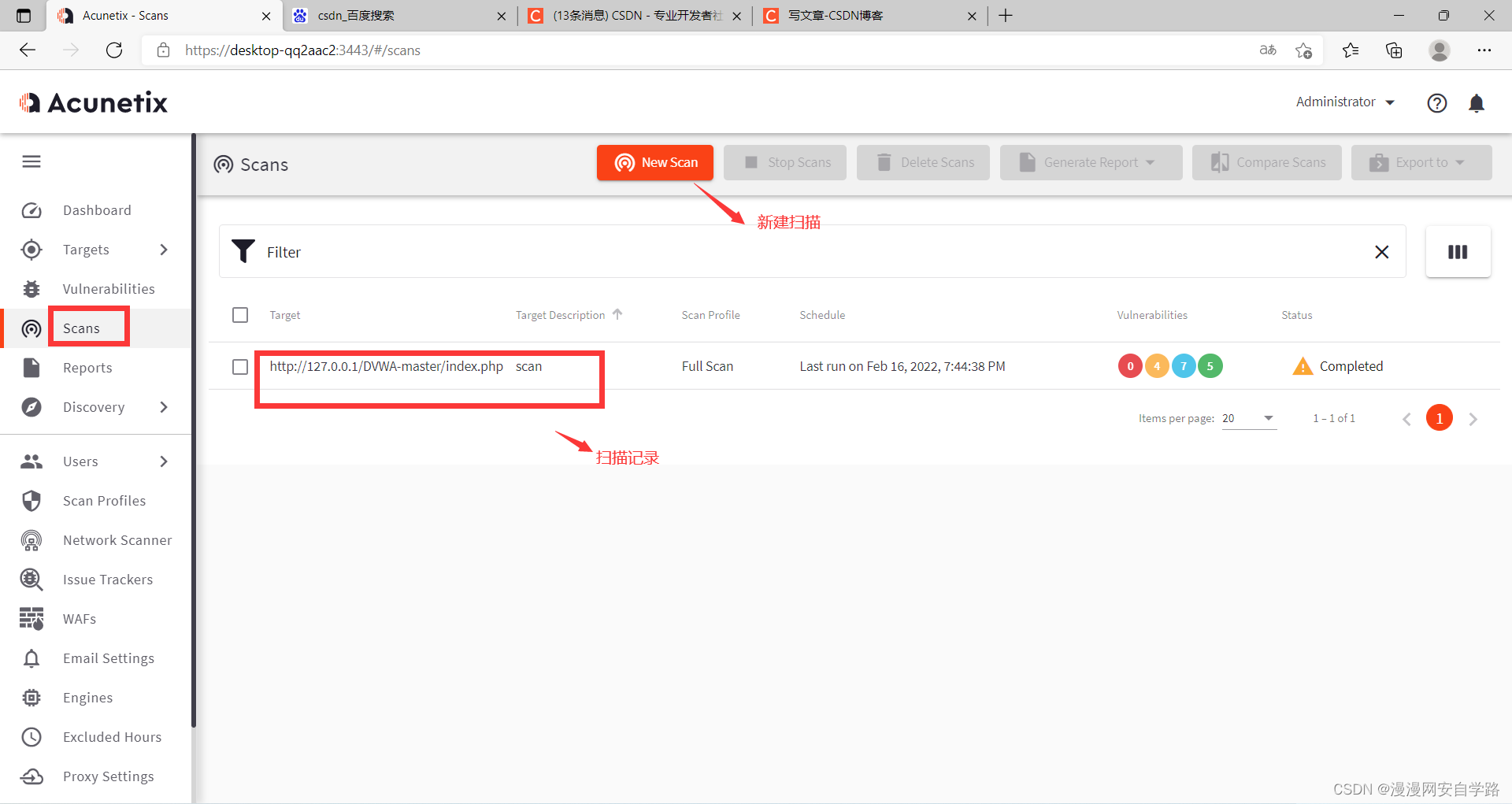The image size is (1512, 804).
Task: Select Scans in the sidebar
Action: pos(81,328)
